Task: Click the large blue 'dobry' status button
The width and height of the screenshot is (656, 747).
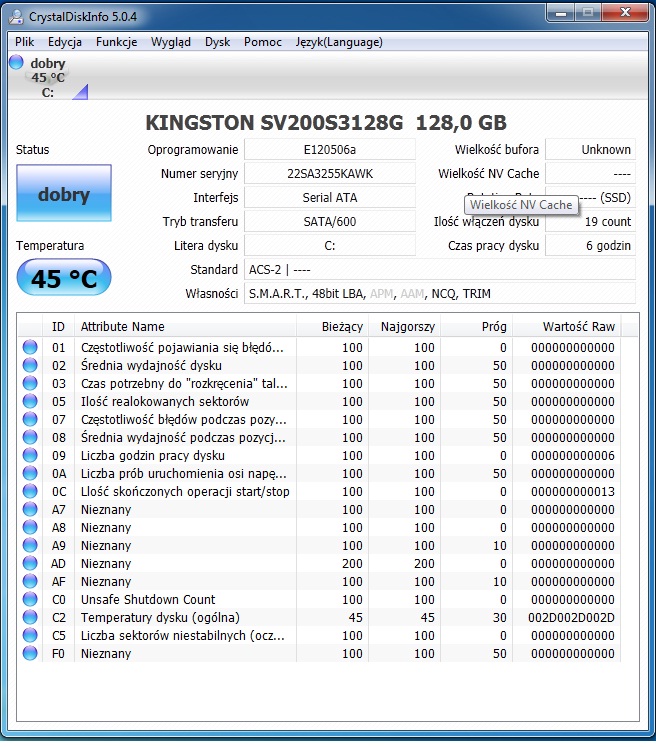Action: click(x=64, y=193)
